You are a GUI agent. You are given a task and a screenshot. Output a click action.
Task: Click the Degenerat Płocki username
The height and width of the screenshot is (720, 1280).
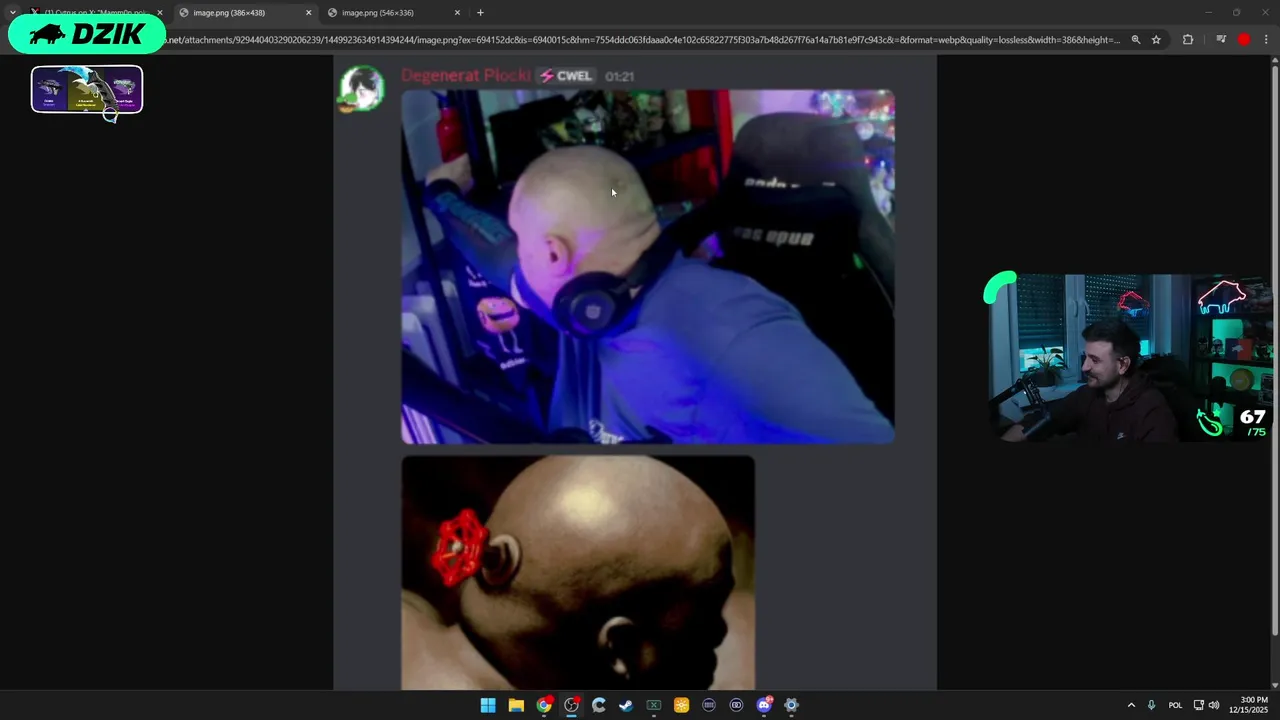click(x=465, y=76)
